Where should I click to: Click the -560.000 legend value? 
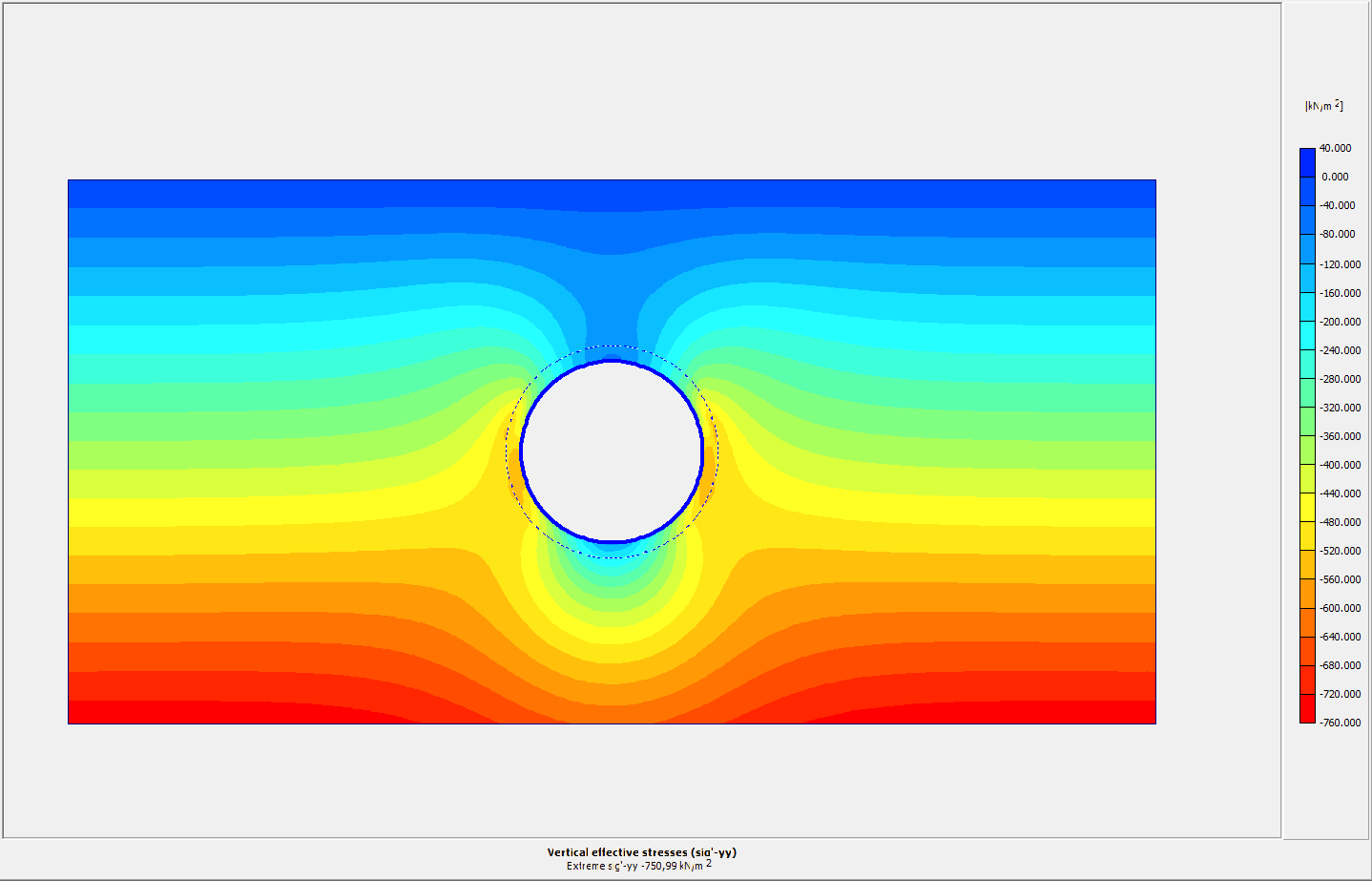1340,579
